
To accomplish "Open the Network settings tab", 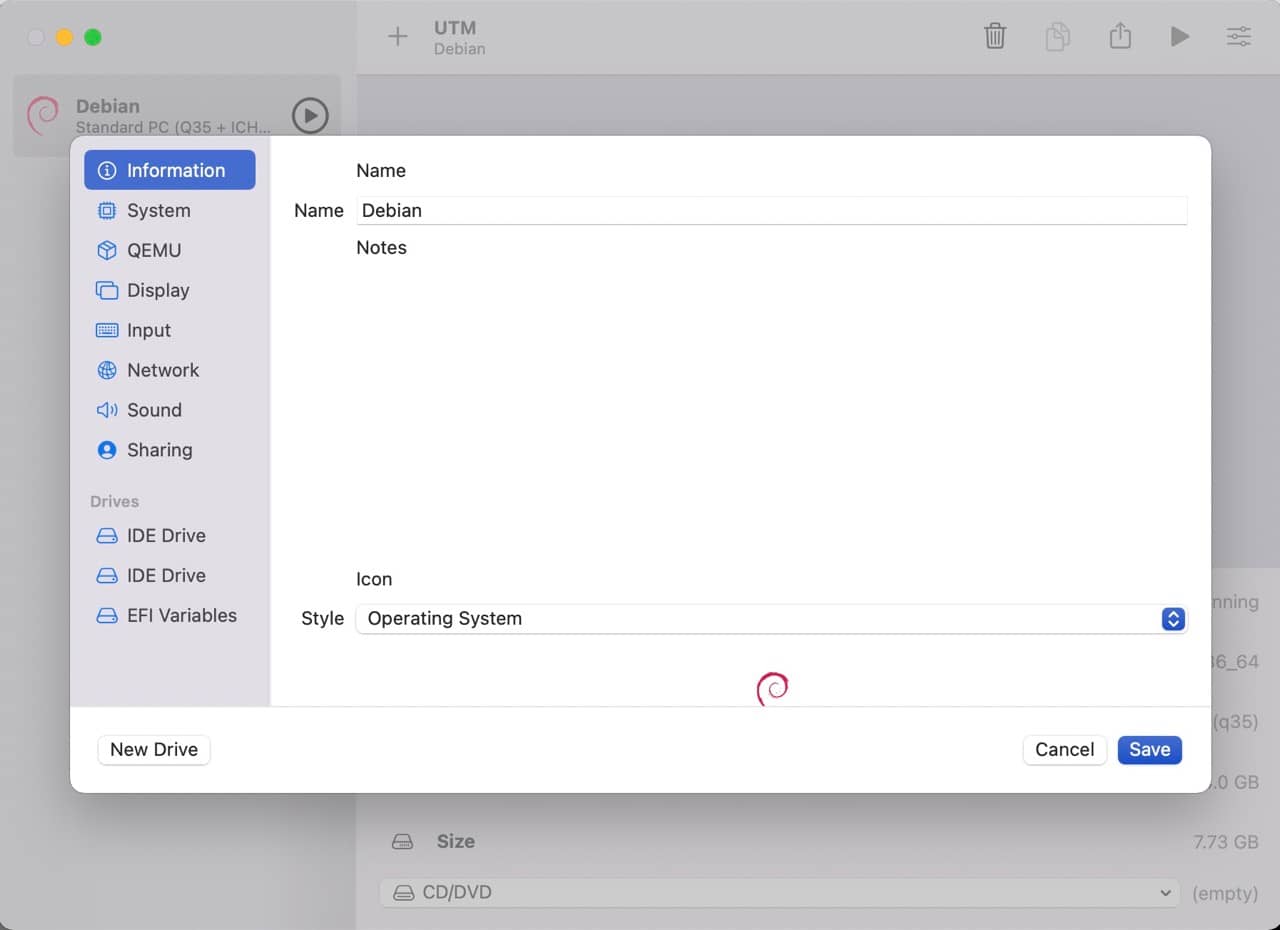I will (170, 370).
